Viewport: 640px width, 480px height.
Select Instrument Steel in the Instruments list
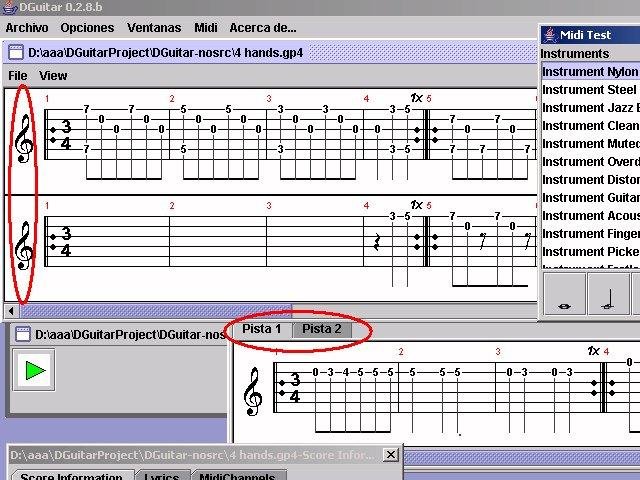click(591, 90)
